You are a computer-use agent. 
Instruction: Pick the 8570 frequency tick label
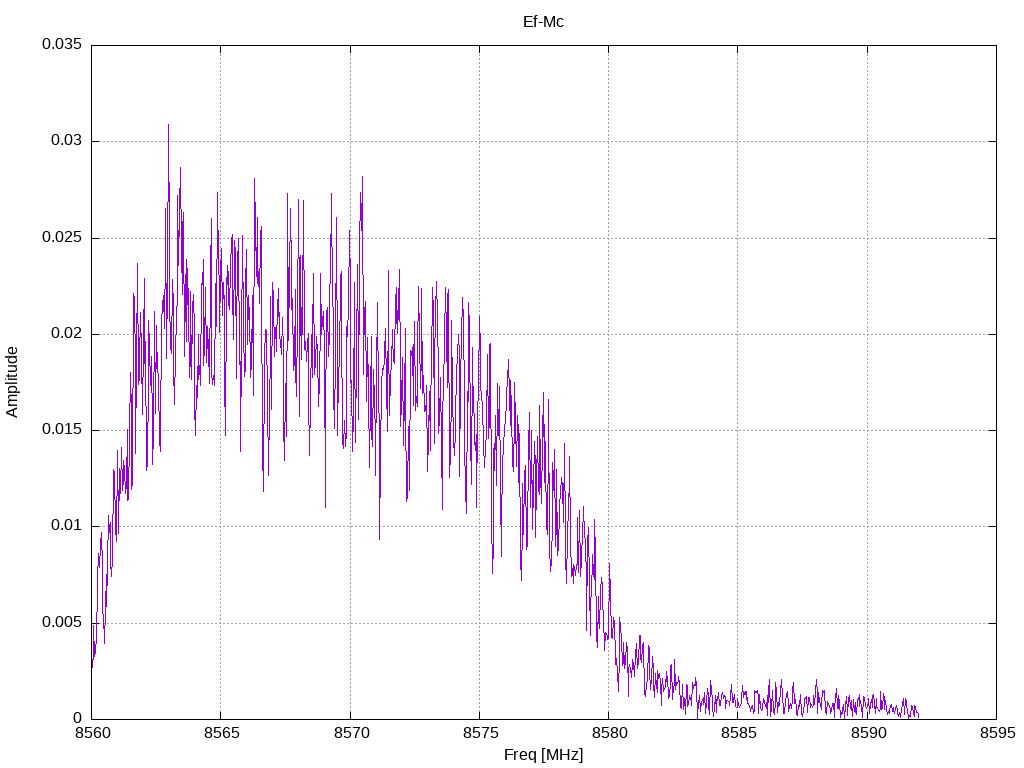click(350, 733)
